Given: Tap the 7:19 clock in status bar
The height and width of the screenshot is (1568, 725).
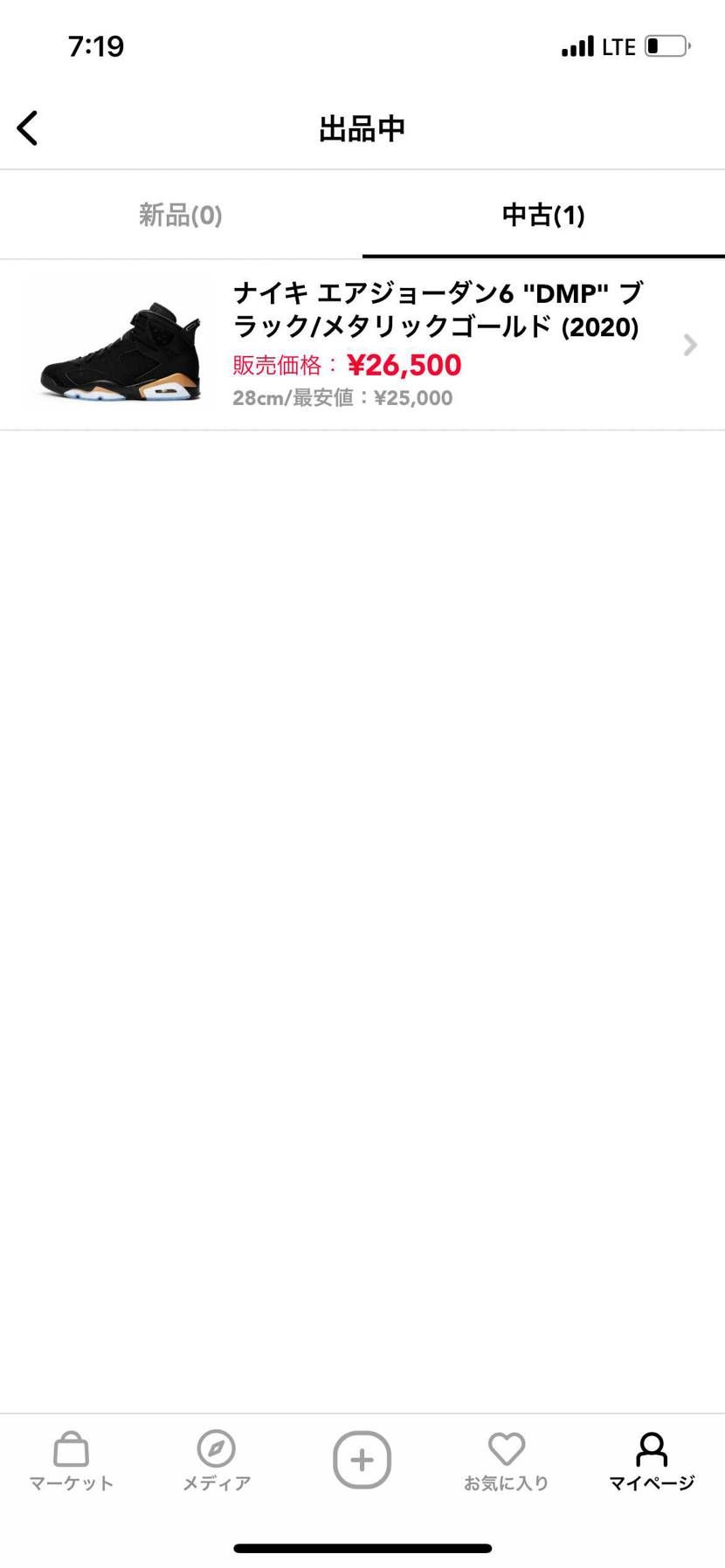Looking at the screenshot, I should [96, 46].
